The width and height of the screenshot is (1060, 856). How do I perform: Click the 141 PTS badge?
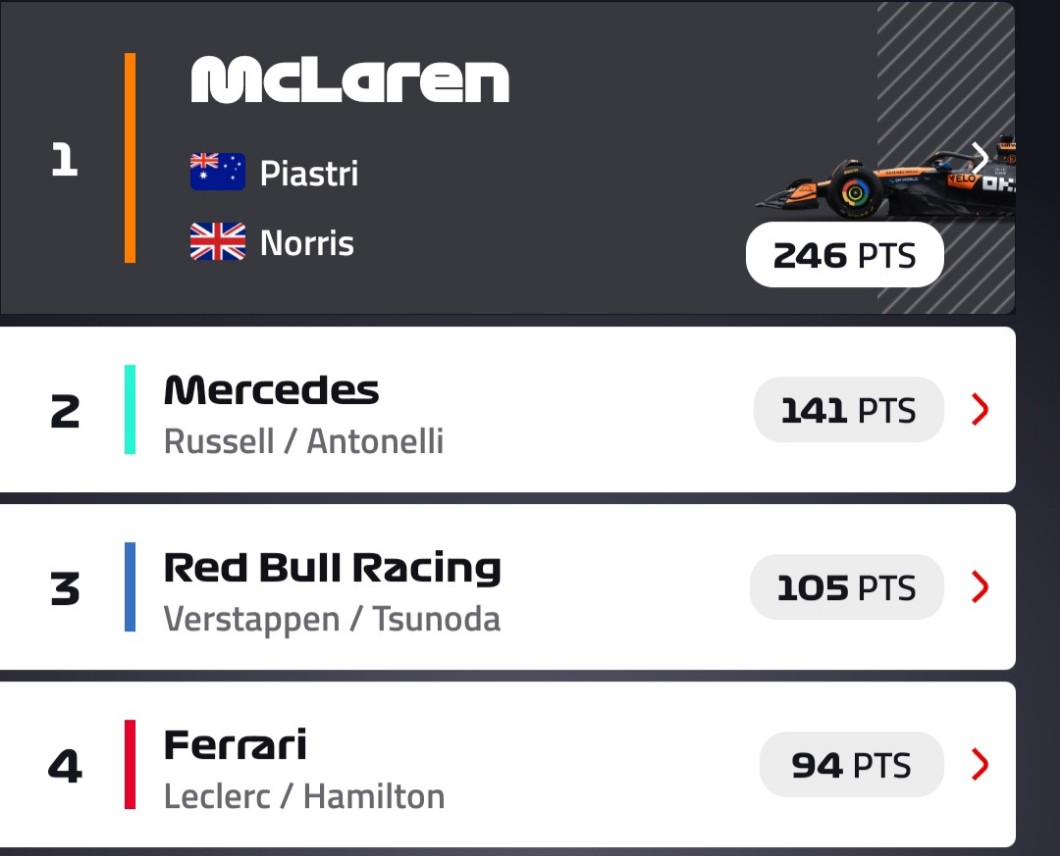click(x=848, y=410)
